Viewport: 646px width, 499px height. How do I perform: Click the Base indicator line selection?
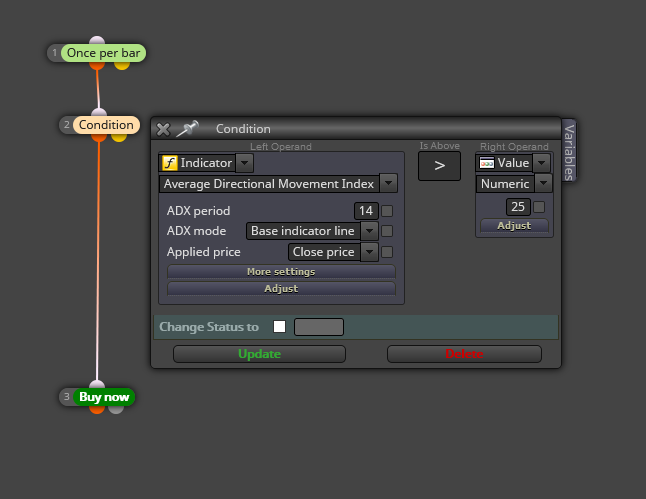coord(303,231)
